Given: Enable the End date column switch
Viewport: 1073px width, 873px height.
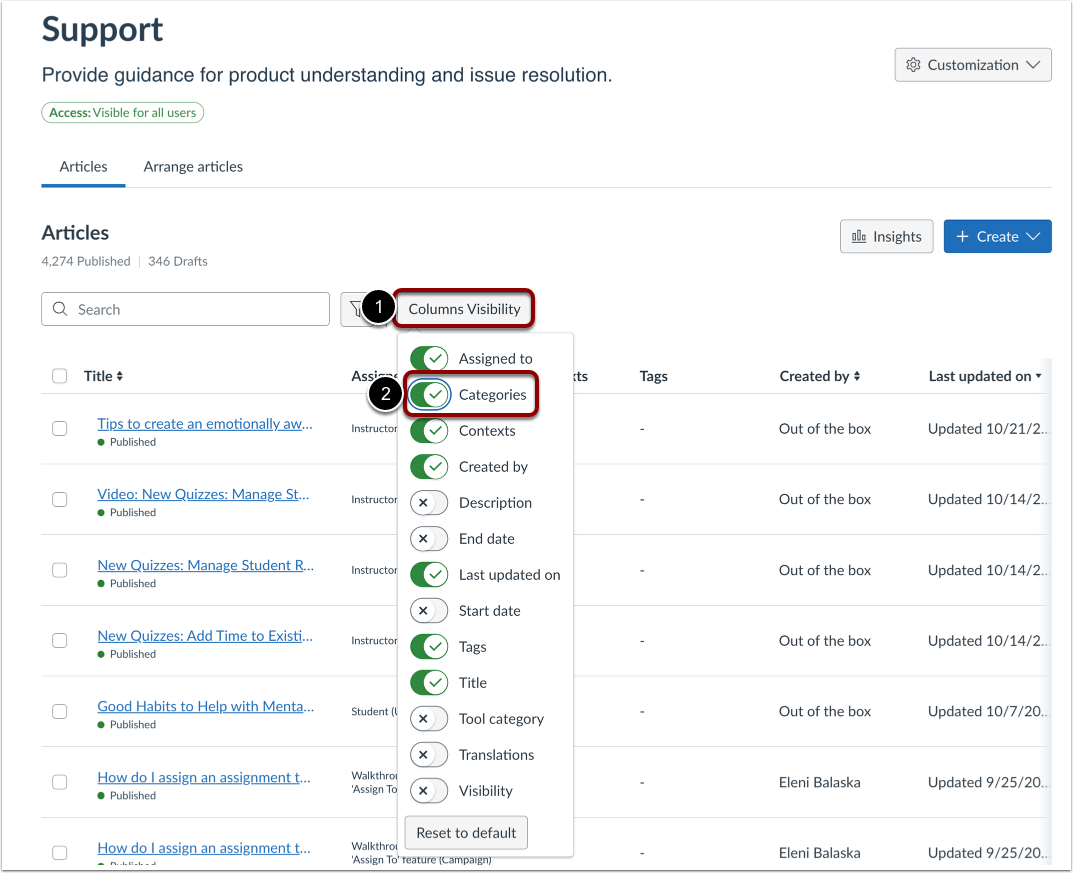Looking at the screenshot, I should coord(429,539).
